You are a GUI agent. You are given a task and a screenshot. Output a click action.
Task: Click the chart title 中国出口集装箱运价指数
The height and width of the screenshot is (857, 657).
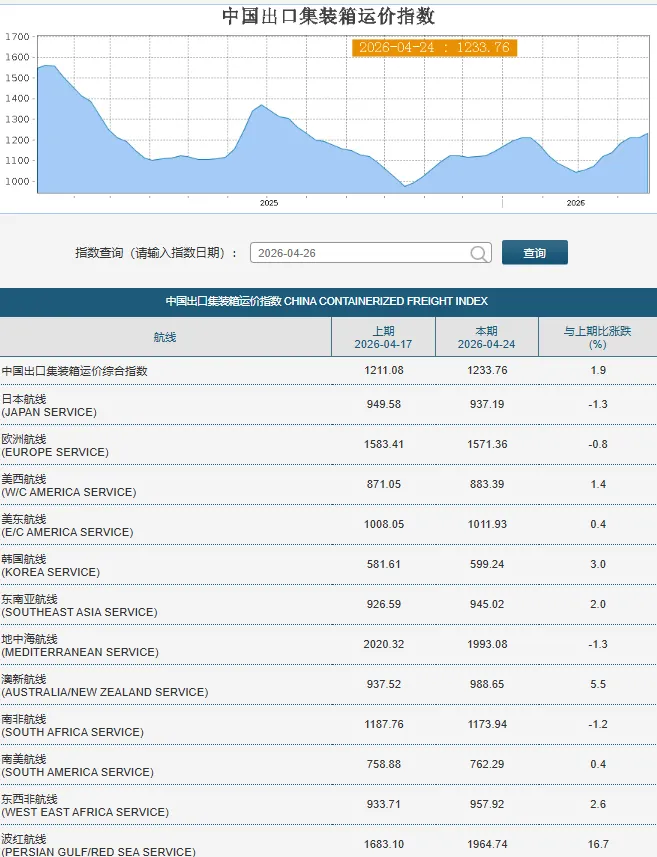(328, 17)
